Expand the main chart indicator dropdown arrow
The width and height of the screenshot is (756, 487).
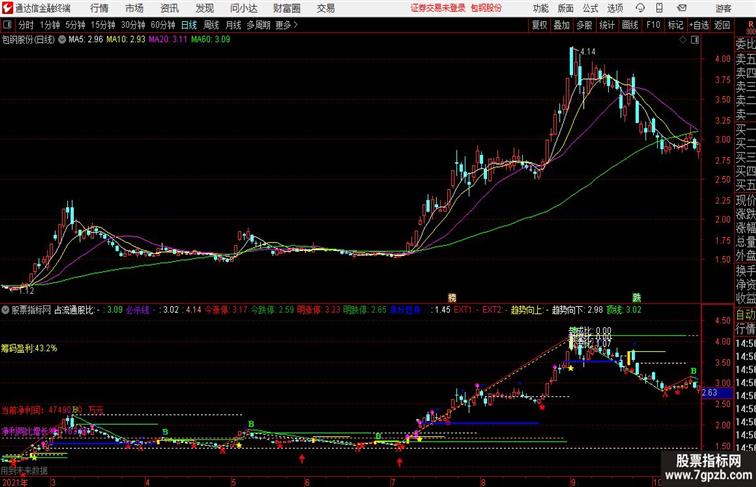click(62, 40)
